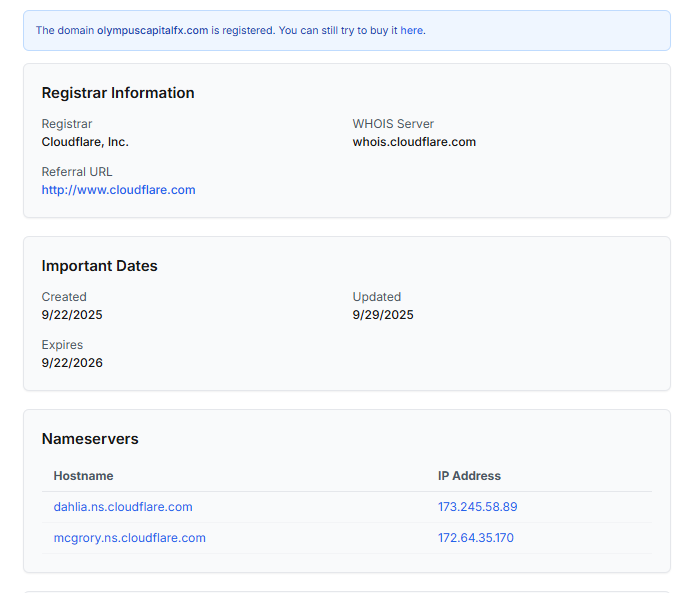Image resolution: width=684 pixels, height=593 pixels.
Task: Open dahlia.ns.cloudflare.com nameserver link
Action: click(x=123, y=507)
